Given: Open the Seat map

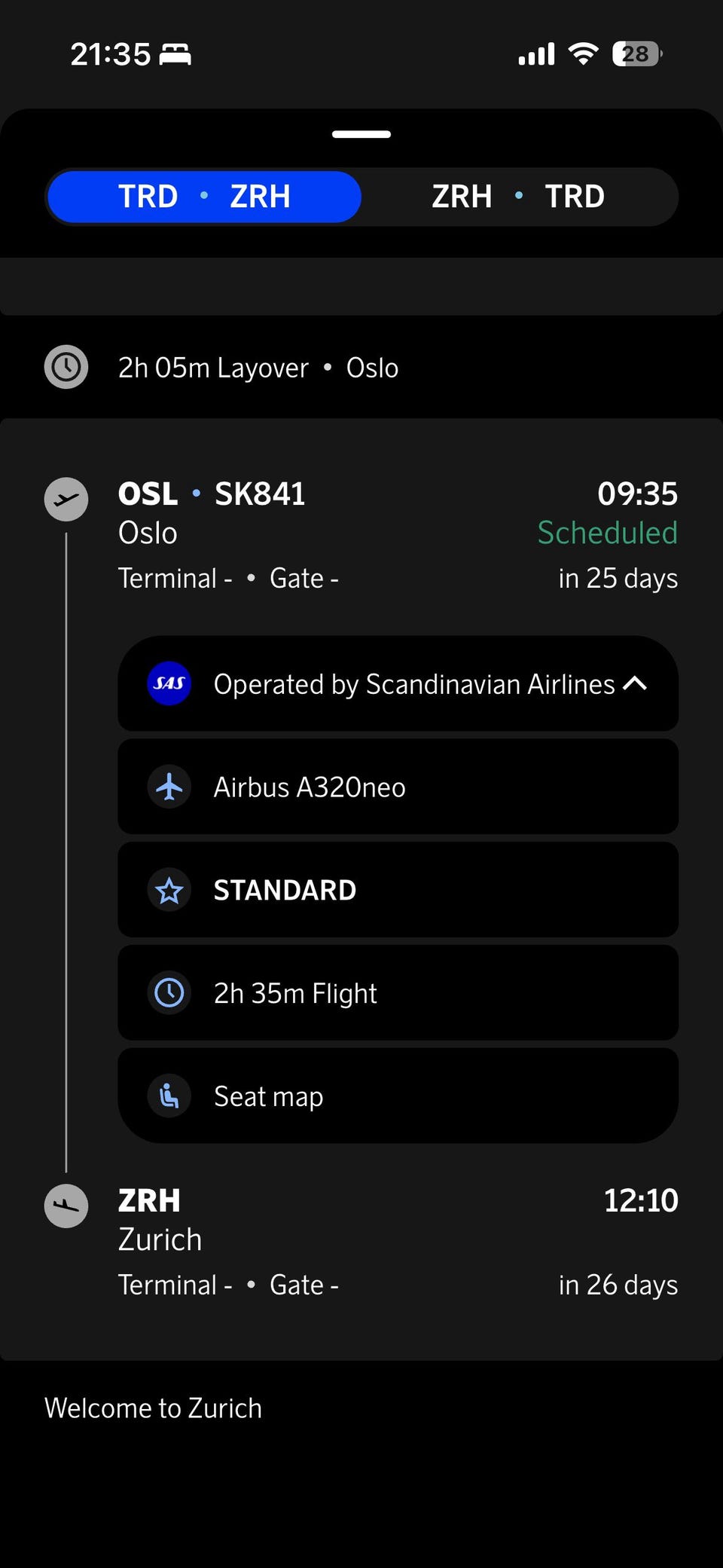Looking at the screenshot, I should click(x=398, y=1096).
